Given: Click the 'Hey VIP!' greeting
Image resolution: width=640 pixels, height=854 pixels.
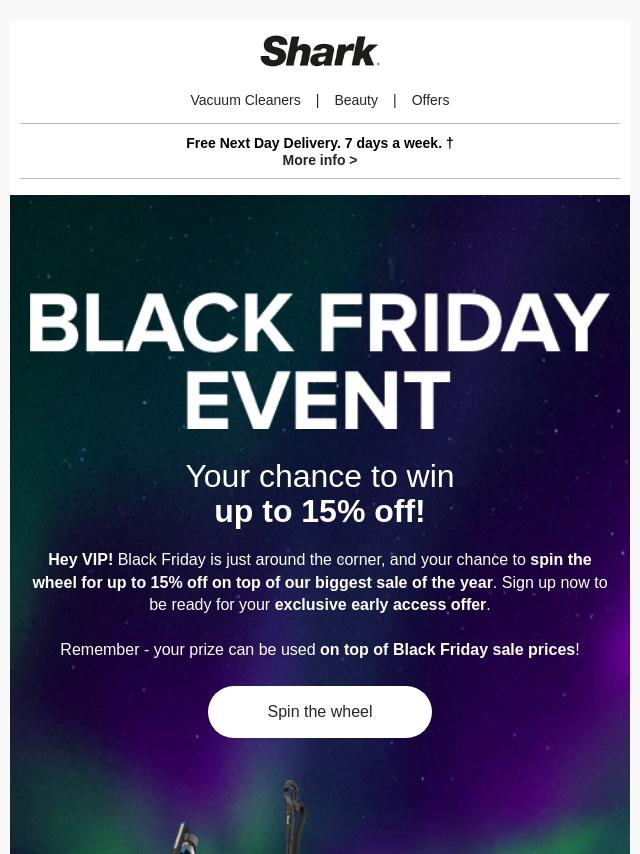Looking at the screenshot, I should [x=80, y=560].
